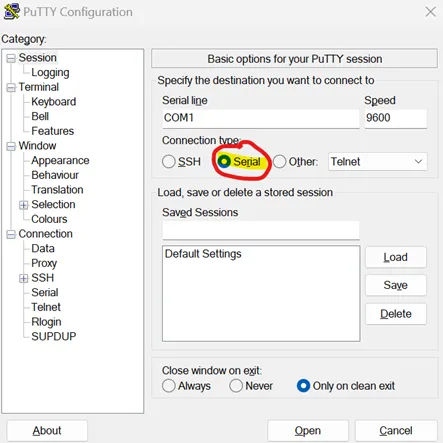
Task: Expand the Selection tree node
Action: 23,205
